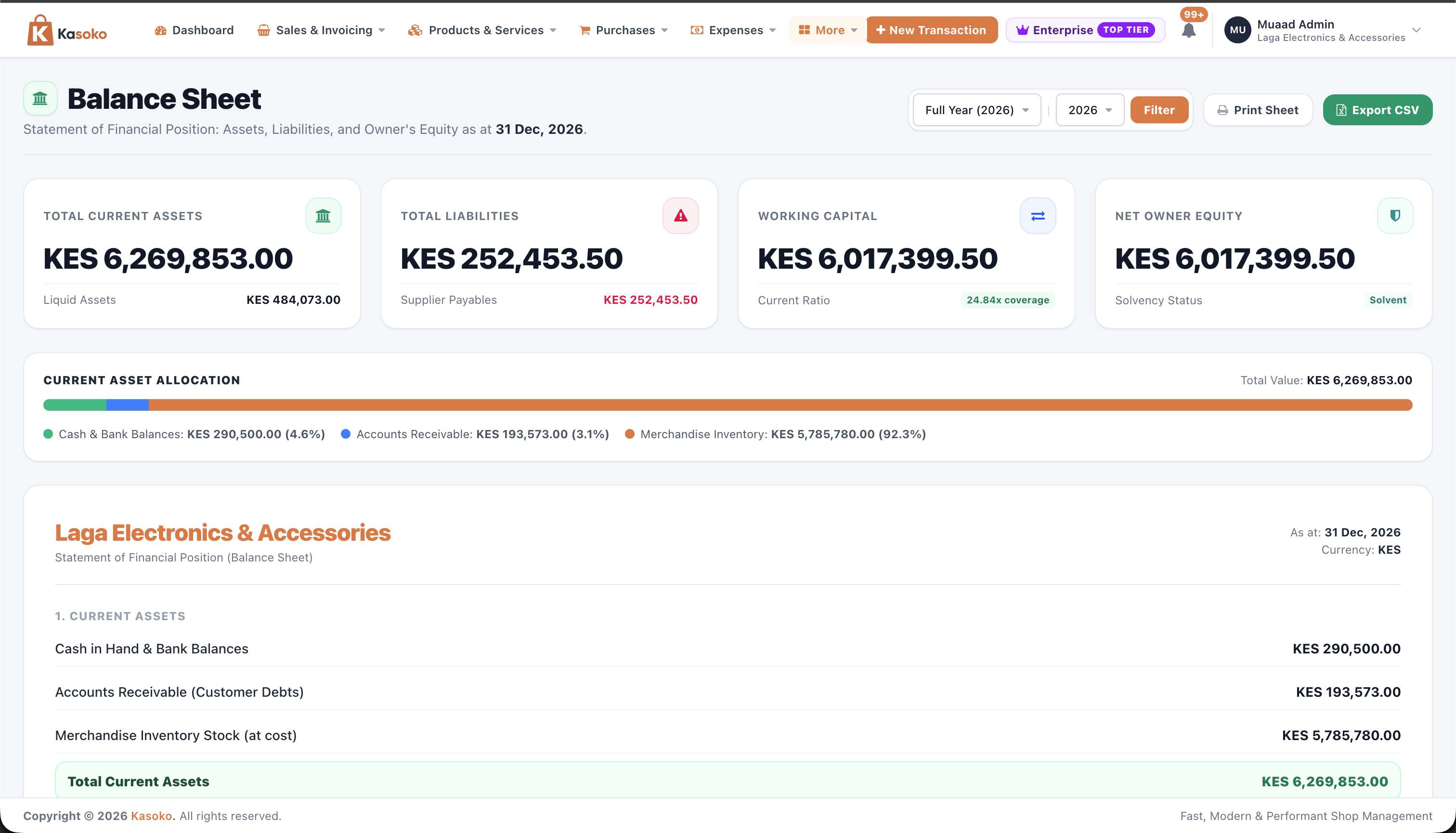Click the Accounts Receivable (Customer Debts) row
1456x833 pixels.
728,692
